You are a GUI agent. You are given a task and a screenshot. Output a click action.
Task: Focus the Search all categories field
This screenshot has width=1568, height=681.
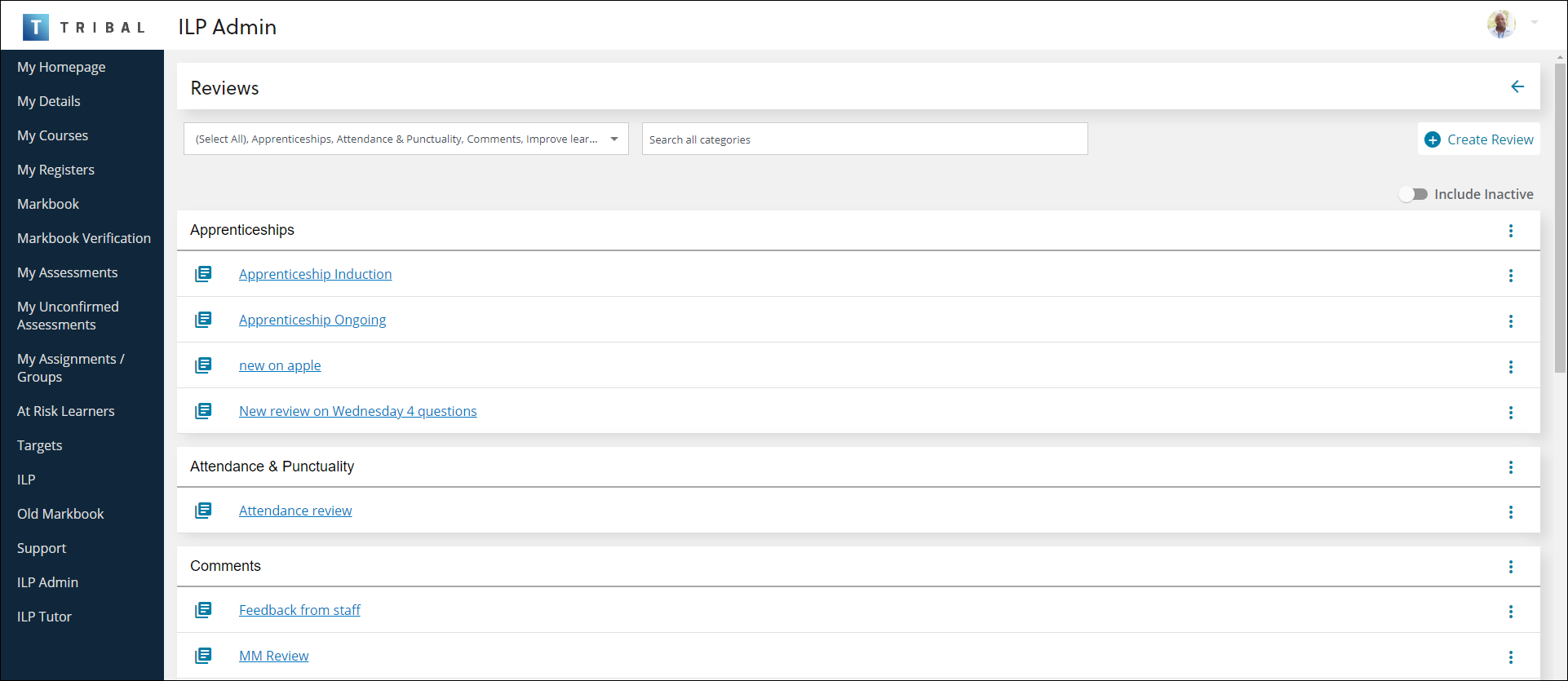point(864,139)
